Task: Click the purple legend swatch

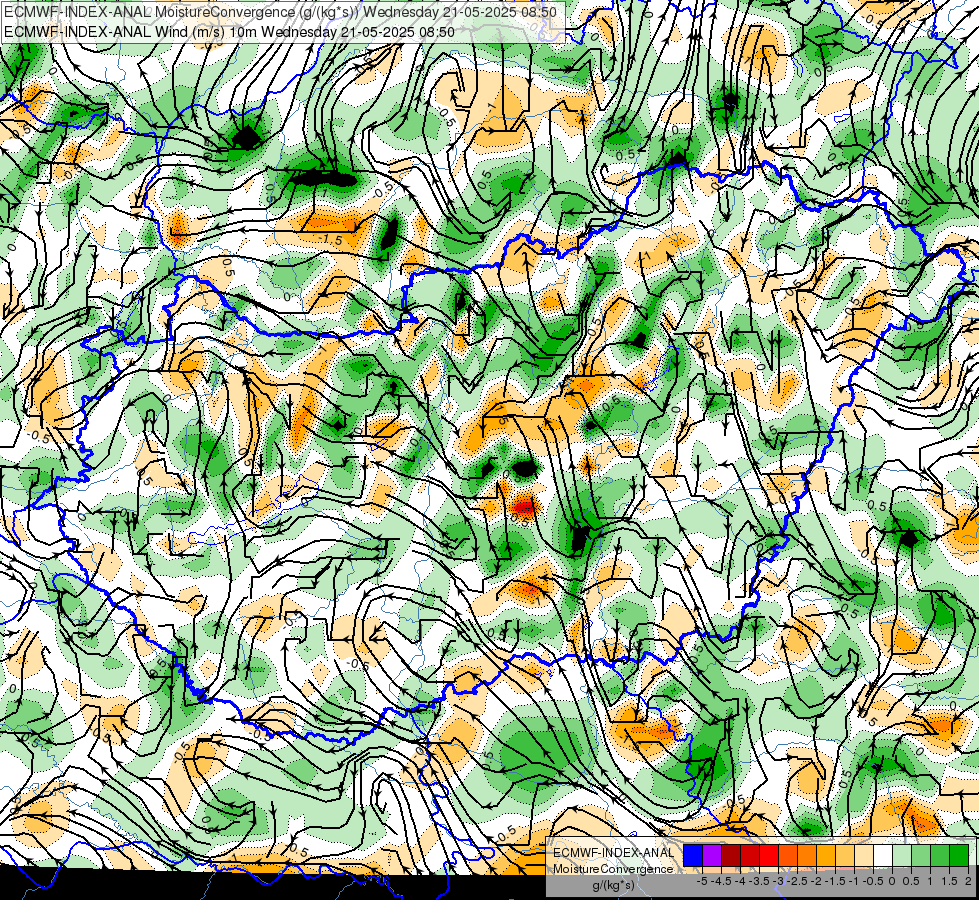Action: click(x=712, y=856)
